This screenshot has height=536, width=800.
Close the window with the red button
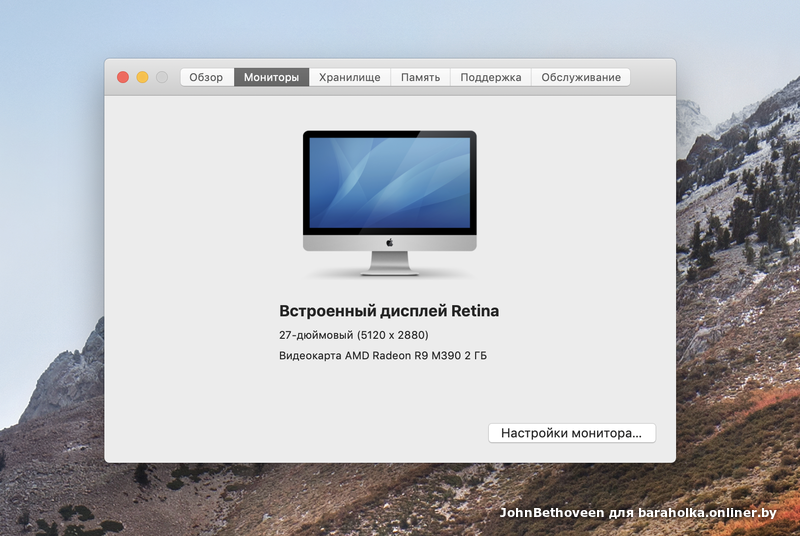[123, 77]
